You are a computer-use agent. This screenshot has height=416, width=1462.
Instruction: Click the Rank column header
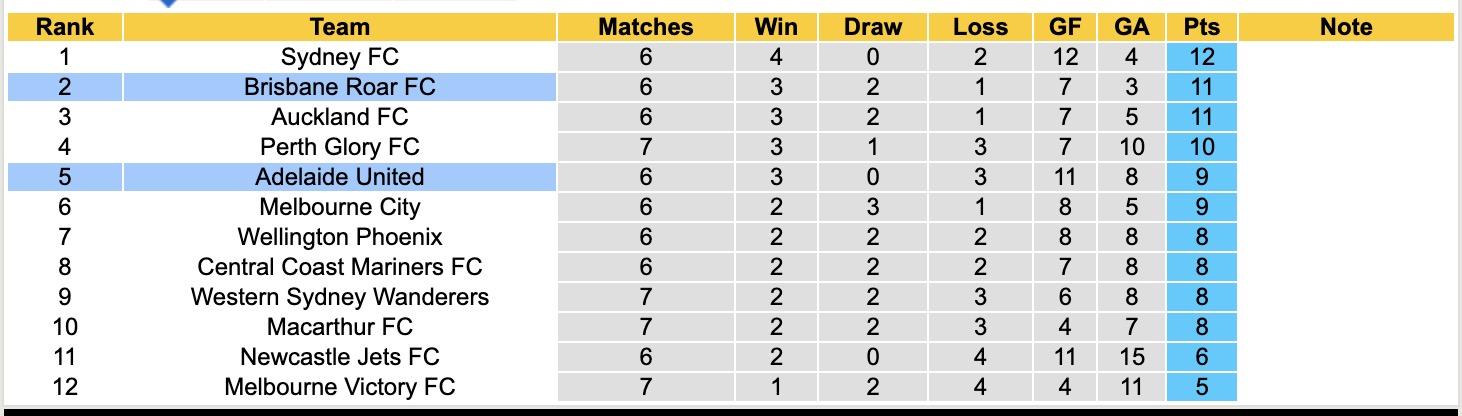coord(65,27)
